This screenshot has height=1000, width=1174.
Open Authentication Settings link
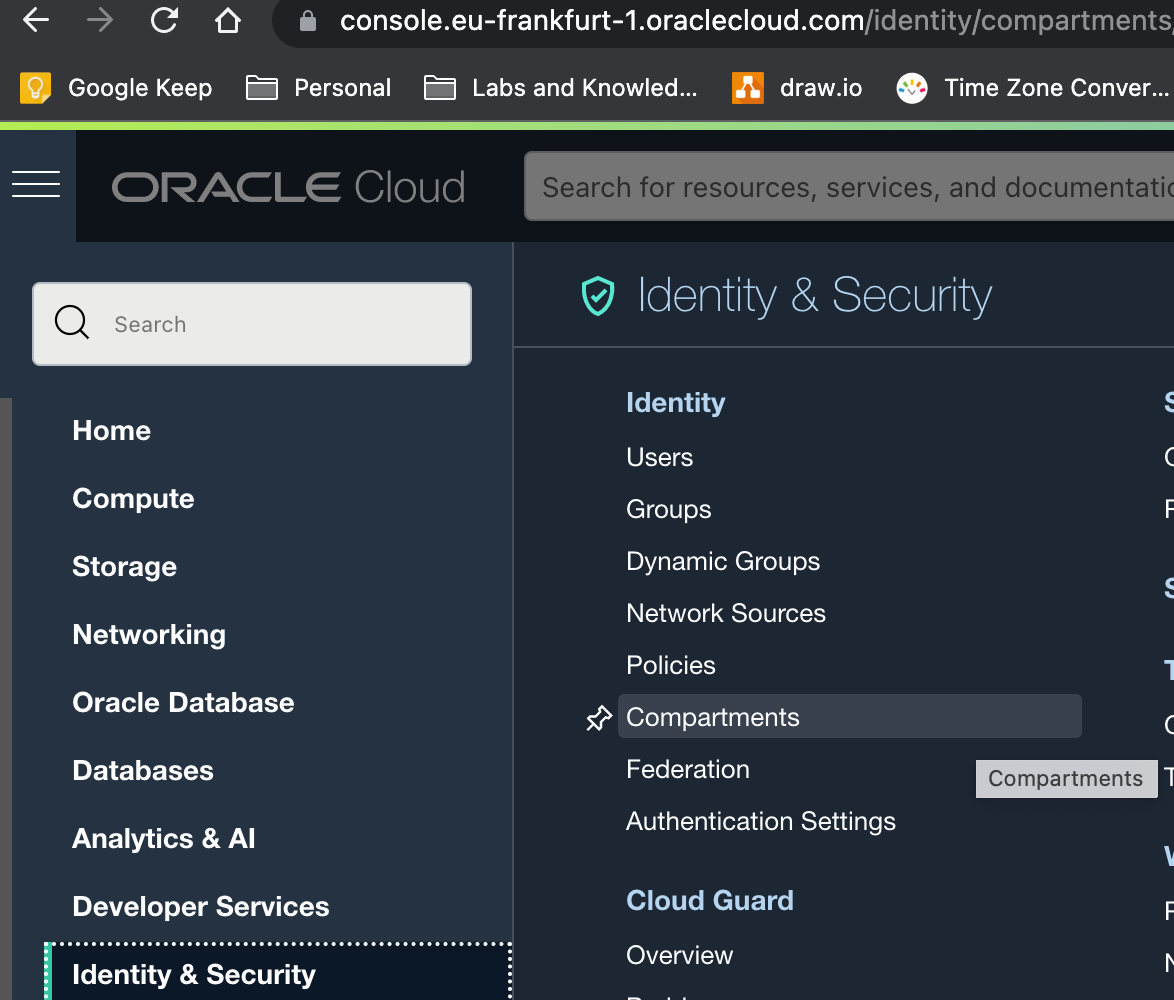pos(761,822)
